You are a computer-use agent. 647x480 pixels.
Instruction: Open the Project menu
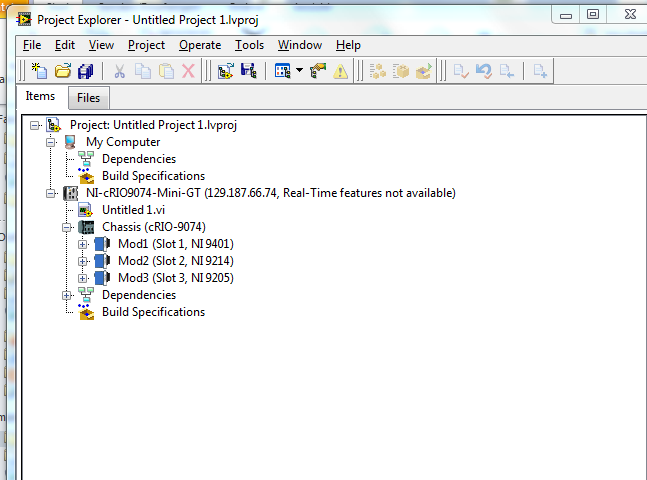coord(146,45)
